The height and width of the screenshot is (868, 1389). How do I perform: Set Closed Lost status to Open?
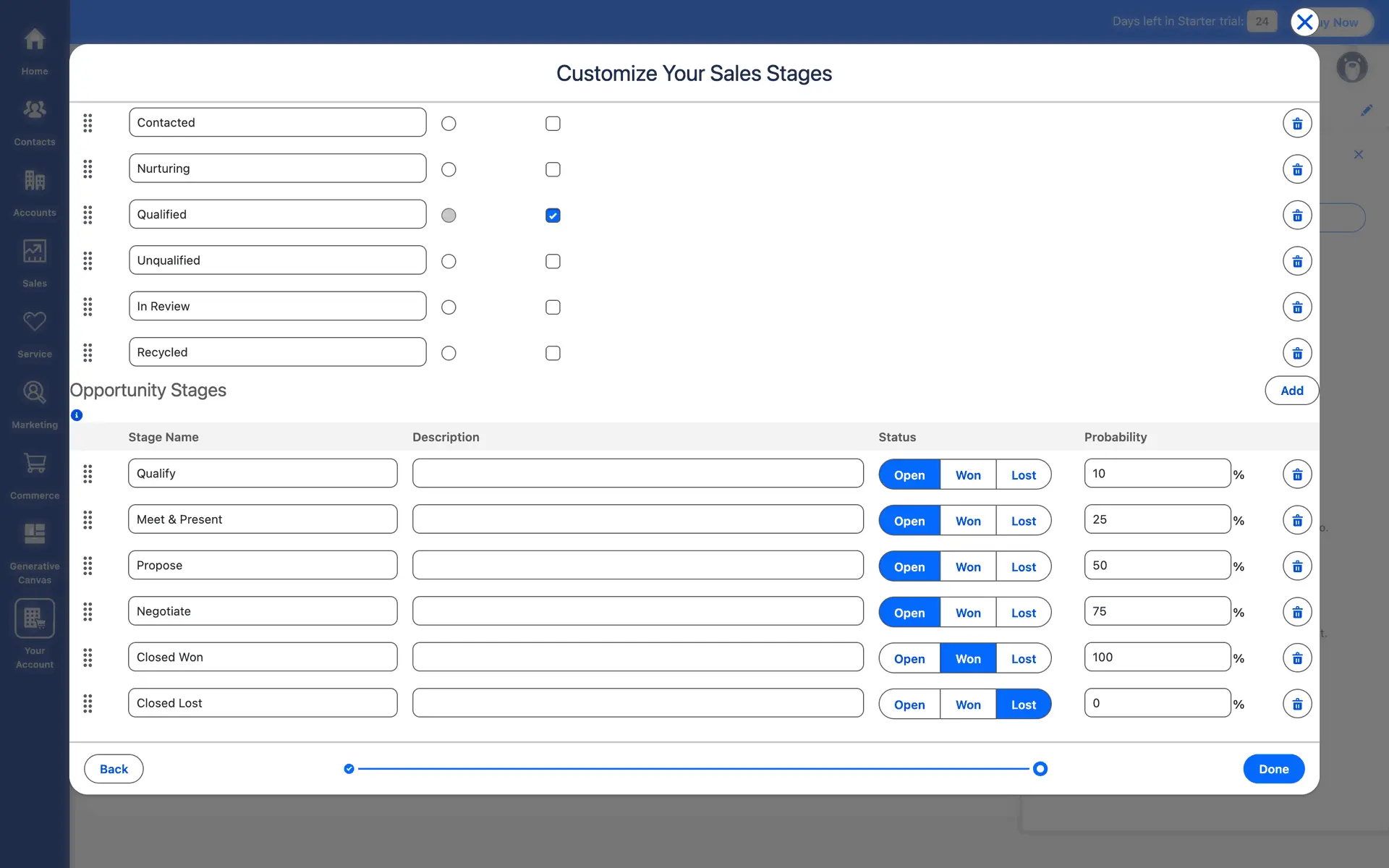click(x=909, y=705)
